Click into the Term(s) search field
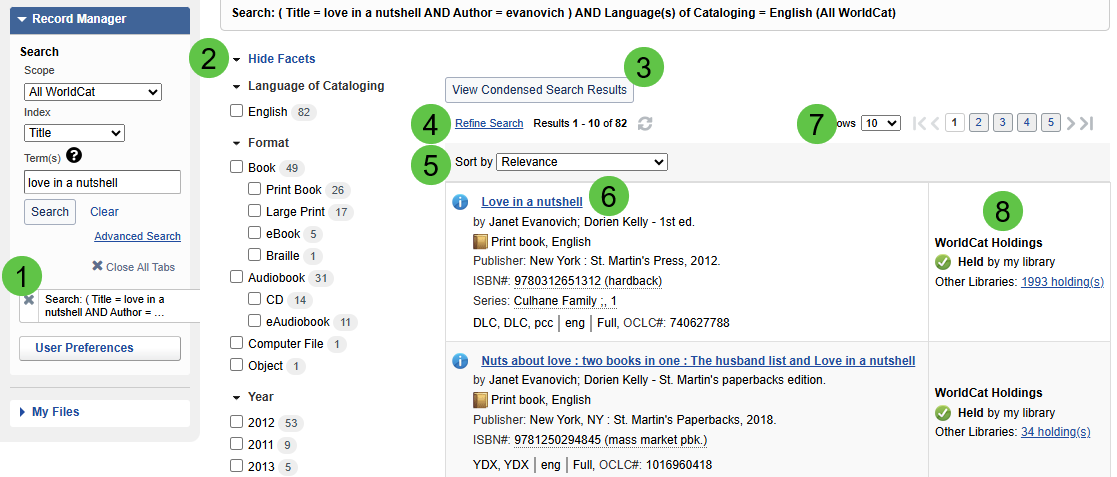 click(x=102, y=182)
